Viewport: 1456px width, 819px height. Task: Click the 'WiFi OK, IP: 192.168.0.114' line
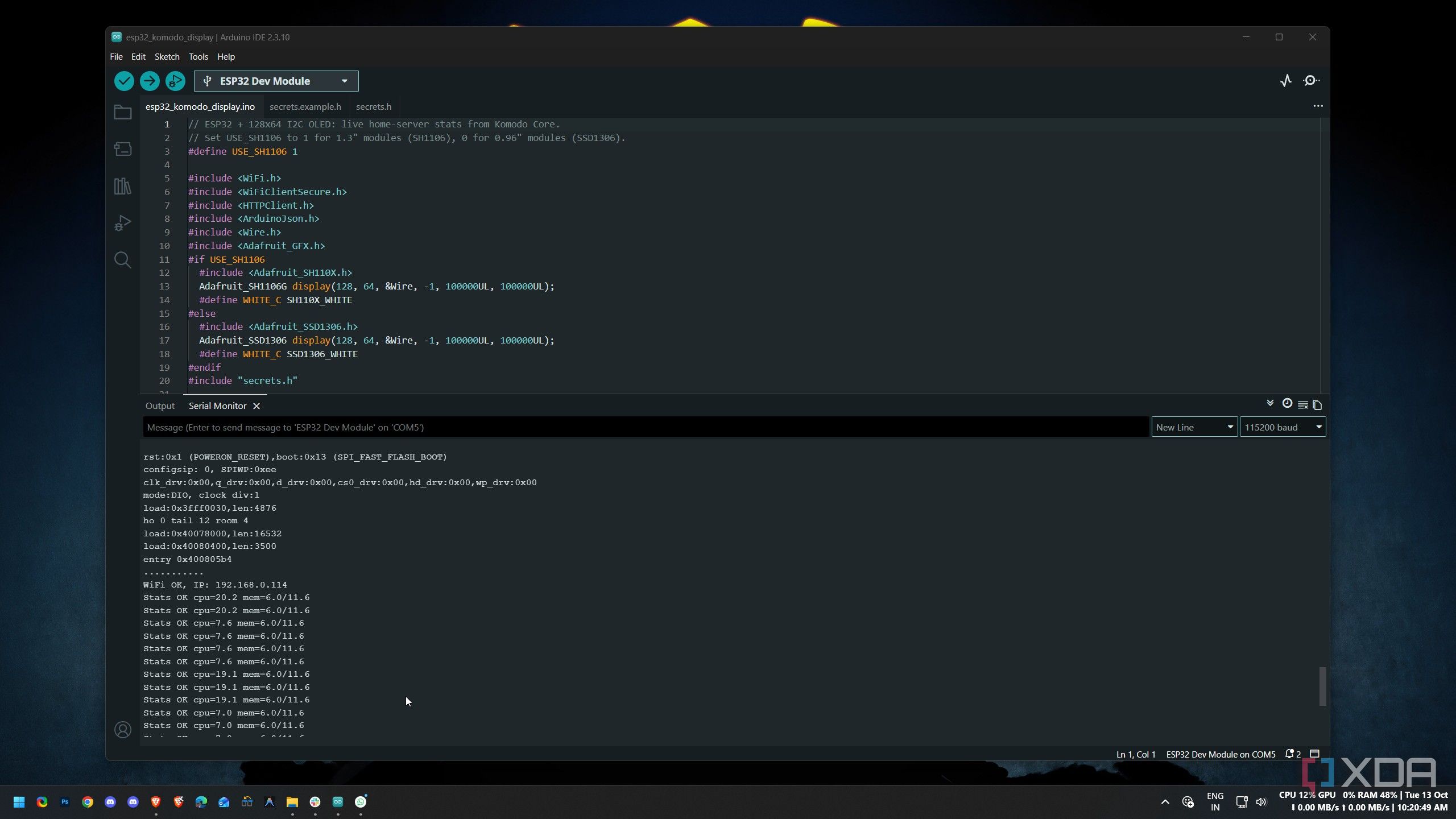coord(215,585)
